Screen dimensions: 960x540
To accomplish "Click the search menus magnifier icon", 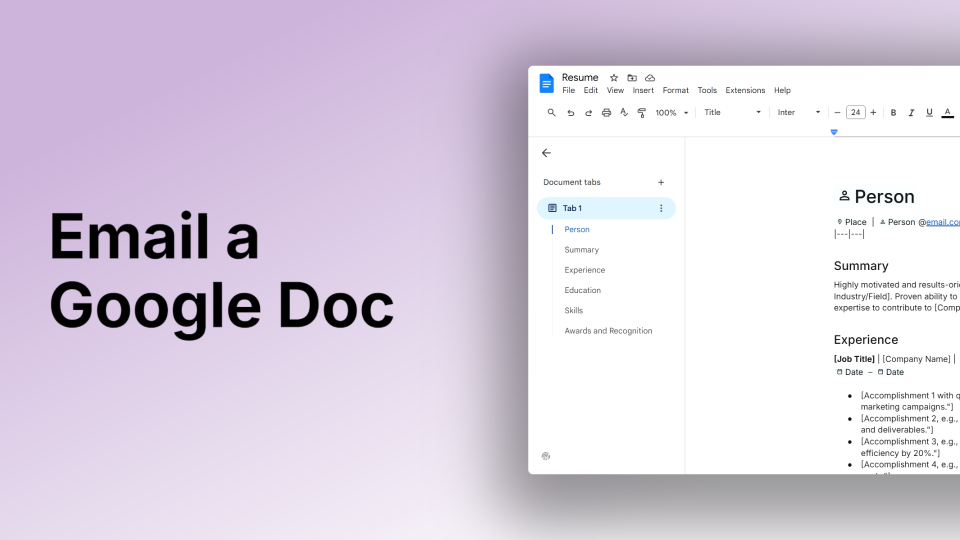I will [551, 113].
